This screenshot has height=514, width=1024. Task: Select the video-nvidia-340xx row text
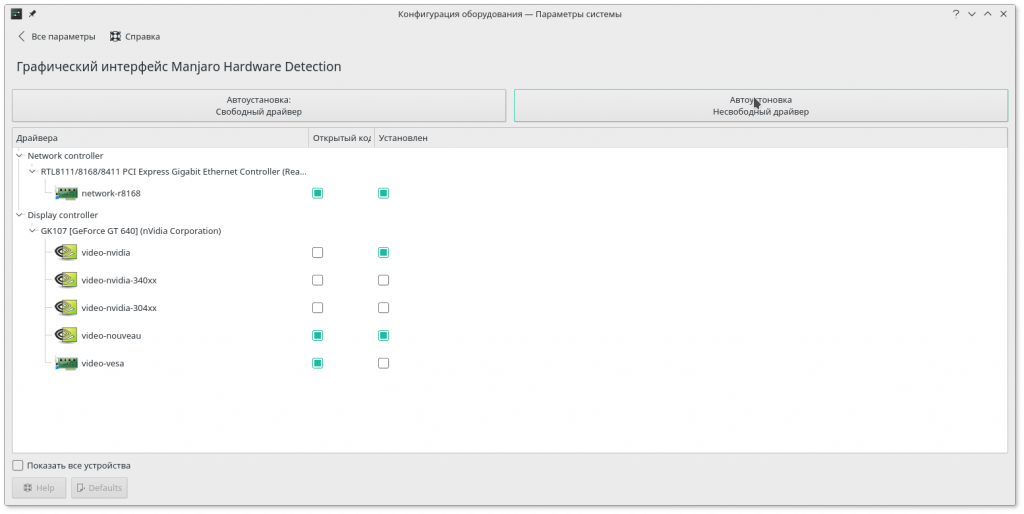119,280
